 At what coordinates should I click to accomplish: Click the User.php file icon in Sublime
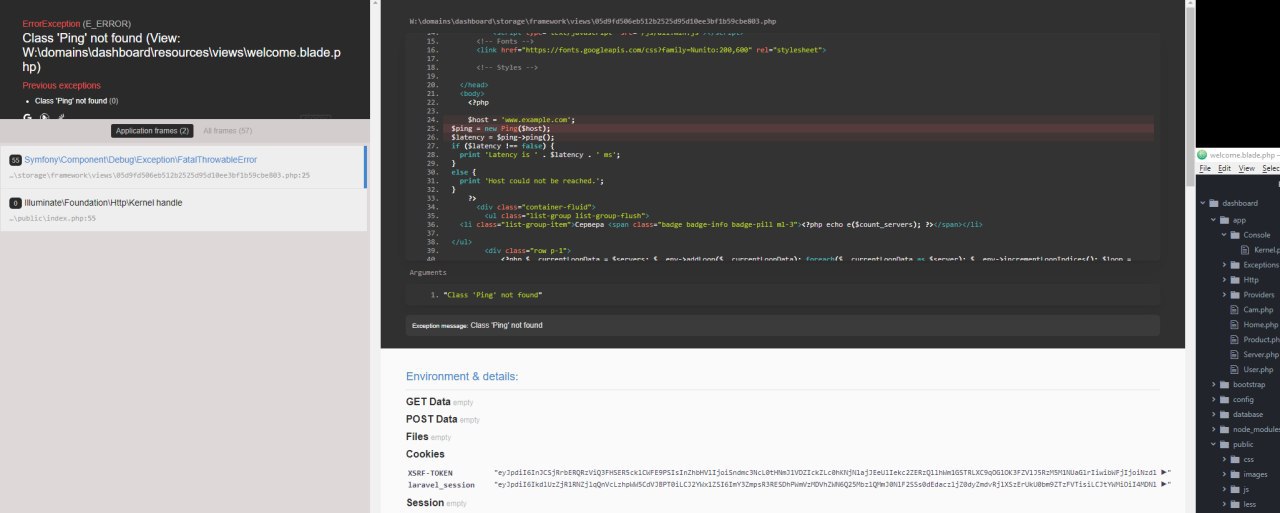coord(1235,370)
